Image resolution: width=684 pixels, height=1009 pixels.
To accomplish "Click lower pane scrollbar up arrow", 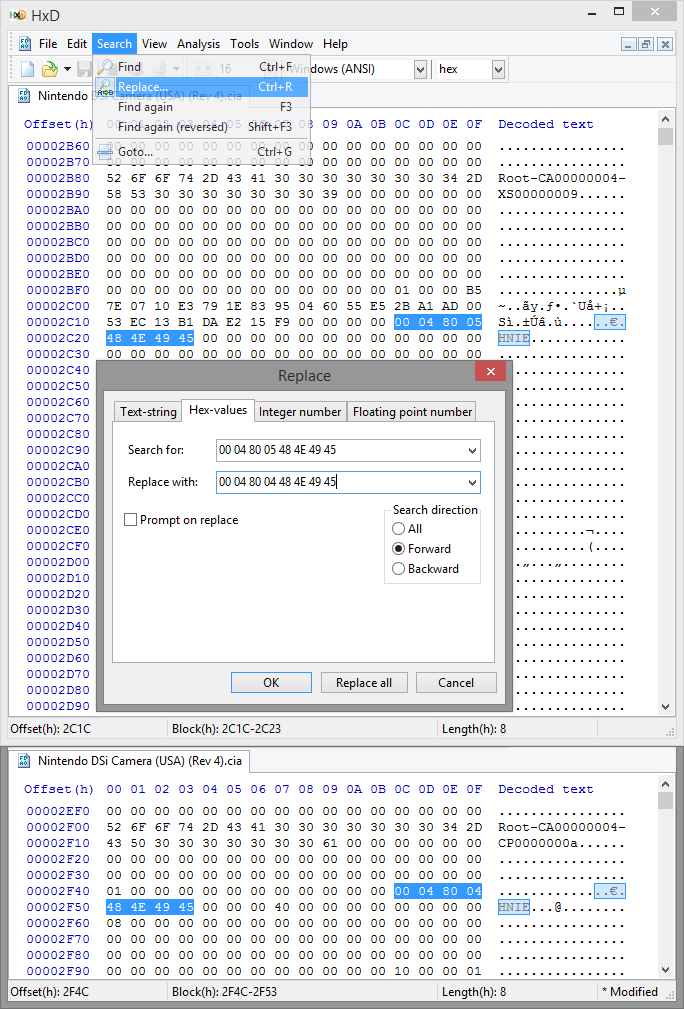I will pyautogui.click(x=665, y=784).
